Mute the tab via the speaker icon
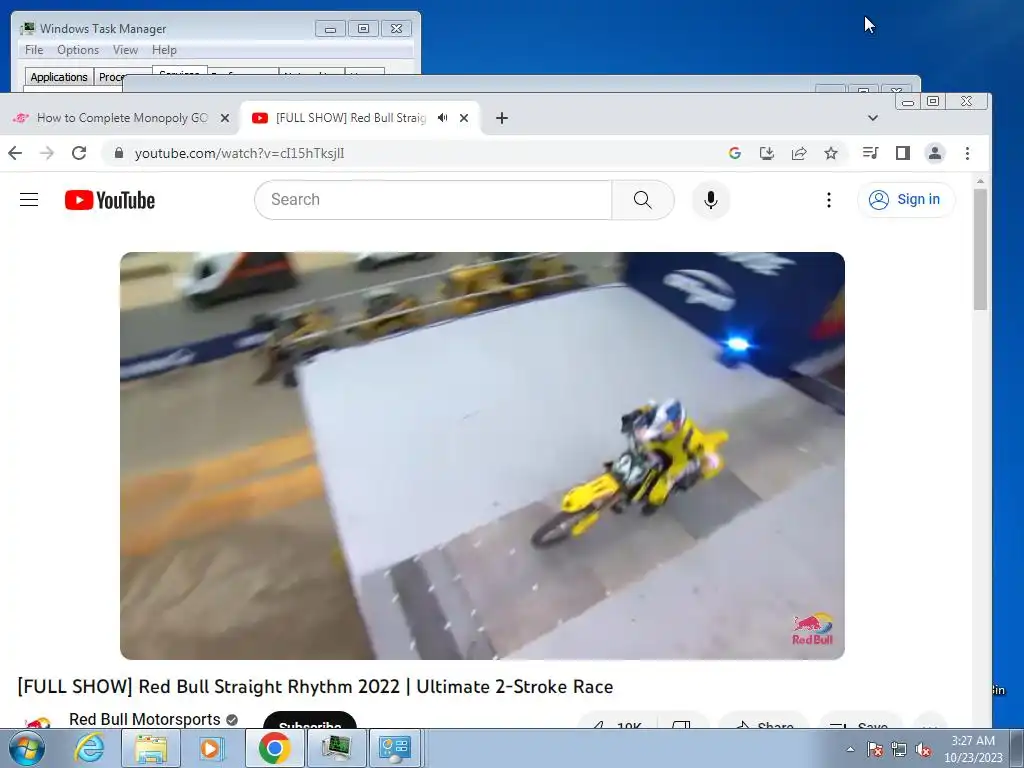Screen dimensions: 1024x768 point(443,118)
